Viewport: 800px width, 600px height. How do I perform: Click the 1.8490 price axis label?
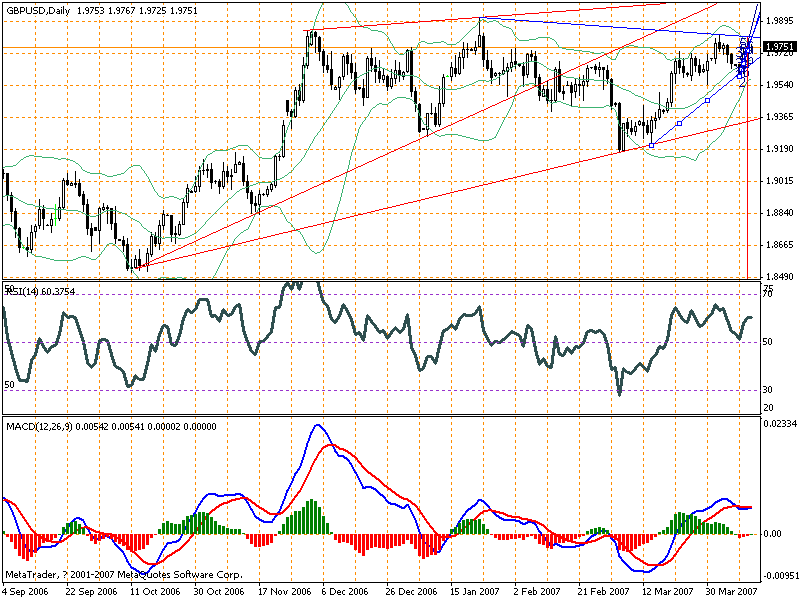click(x=780, y=277)
